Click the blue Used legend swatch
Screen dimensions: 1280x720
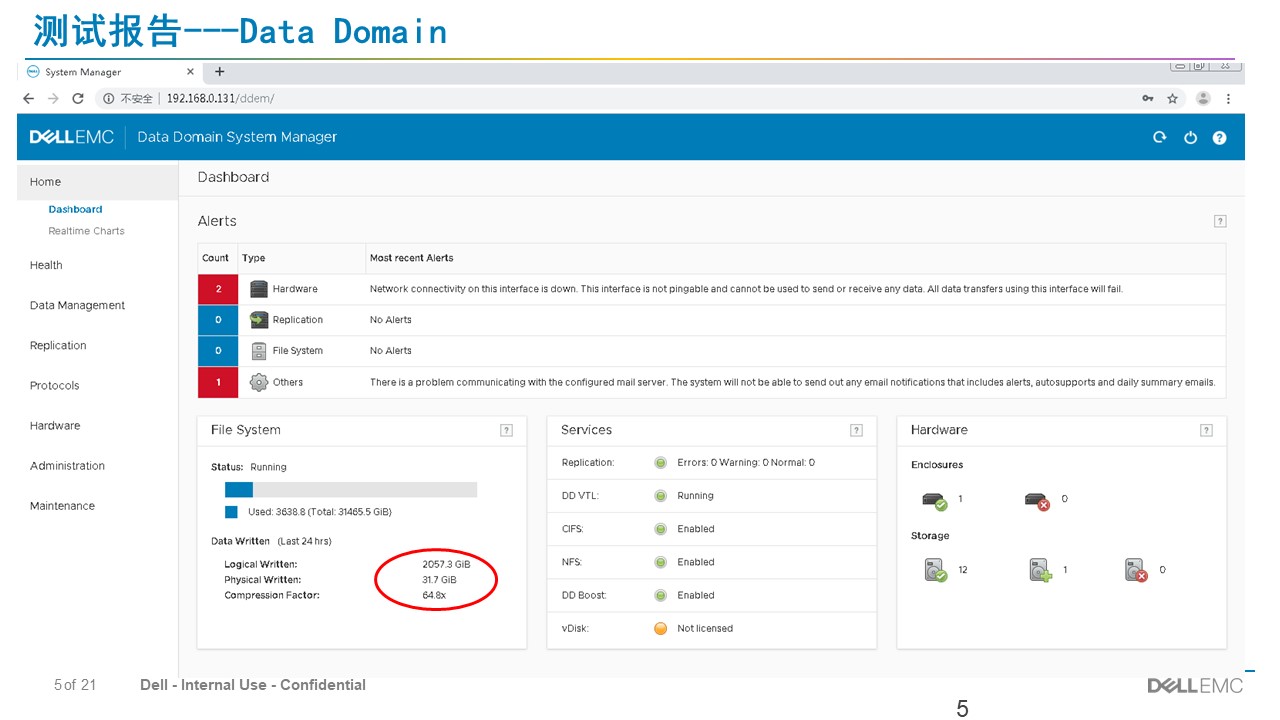(231, 512)
